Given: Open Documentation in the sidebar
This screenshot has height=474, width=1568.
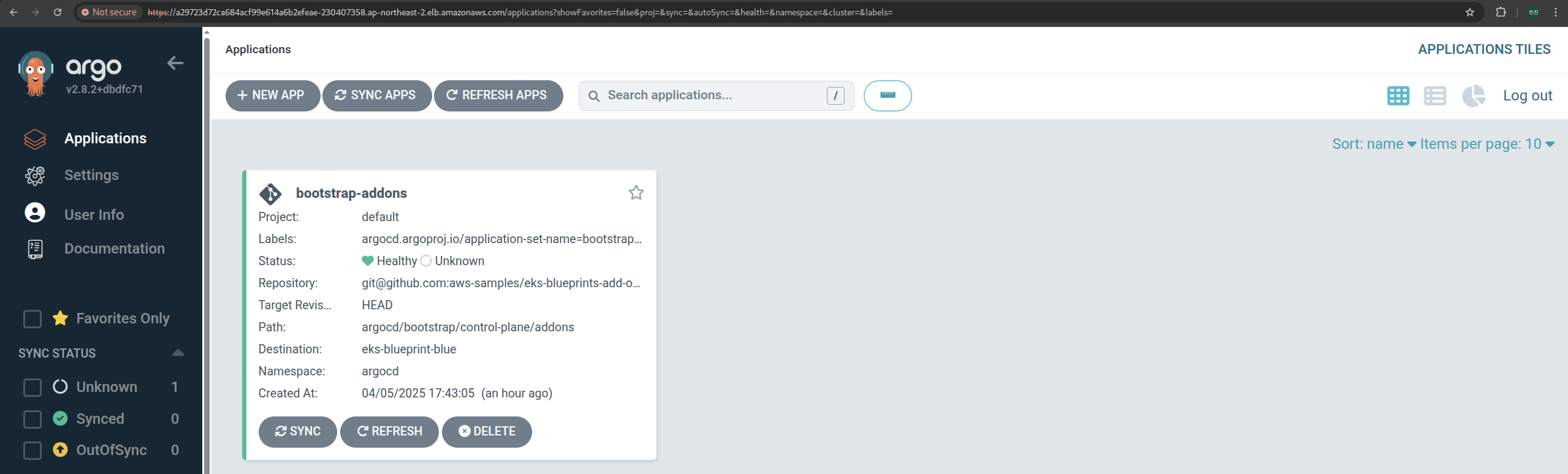Looking at the screenshot, I should click(115, 249).
